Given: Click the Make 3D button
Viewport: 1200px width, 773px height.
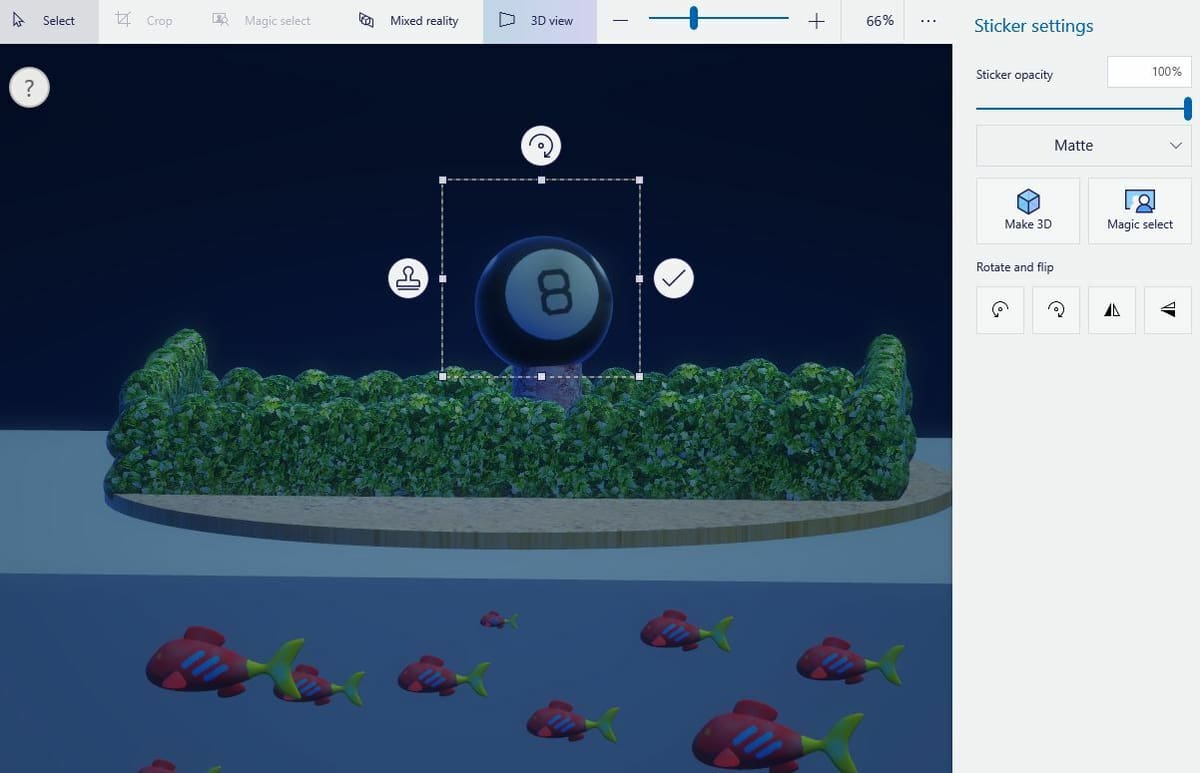Looking at the screenshot, I should point(1028,210).
